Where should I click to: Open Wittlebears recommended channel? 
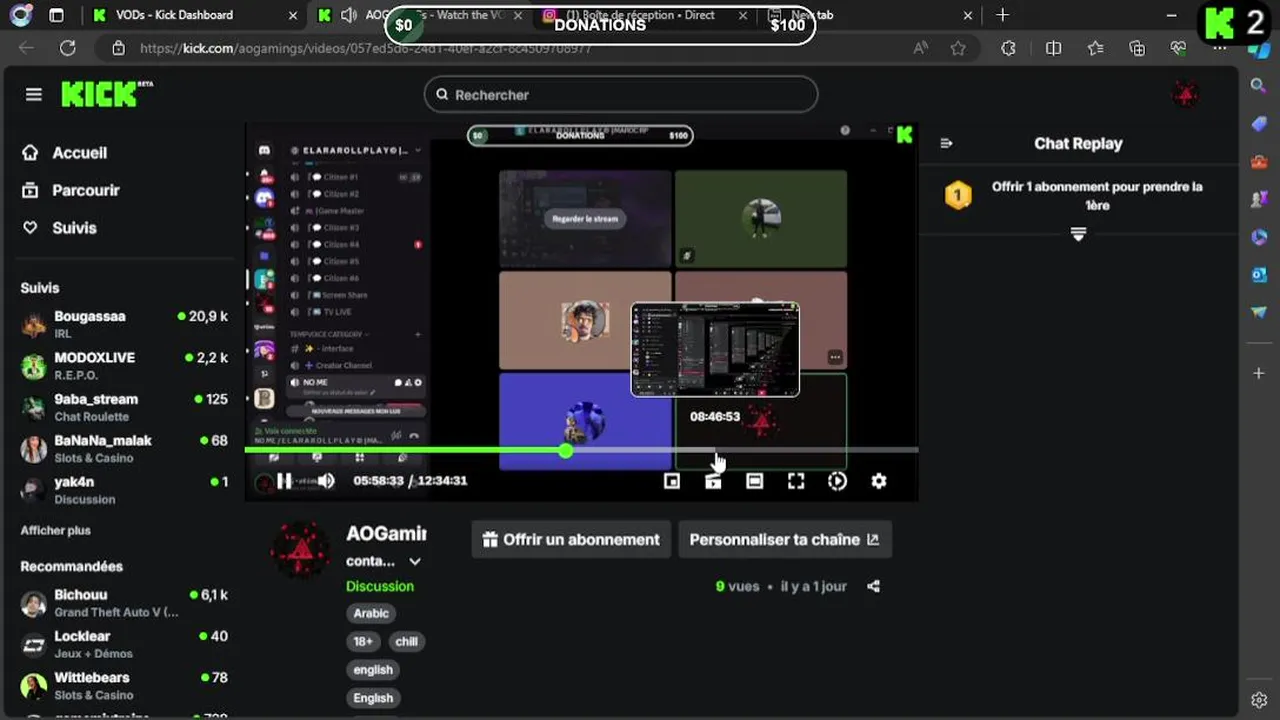(124, 685)
